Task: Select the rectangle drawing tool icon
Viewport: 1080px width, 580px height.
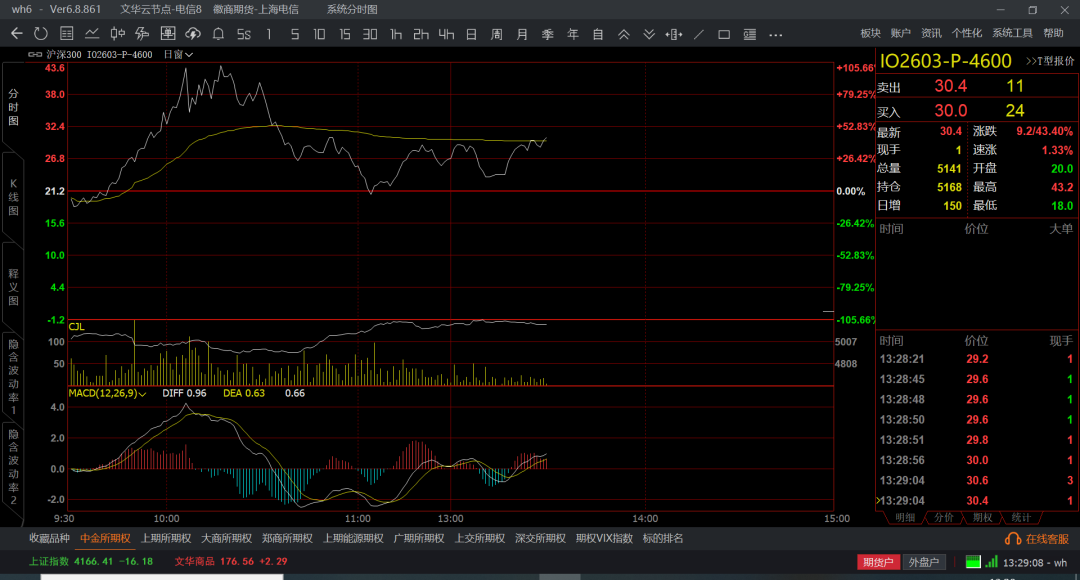Action: tap(724, 34)
